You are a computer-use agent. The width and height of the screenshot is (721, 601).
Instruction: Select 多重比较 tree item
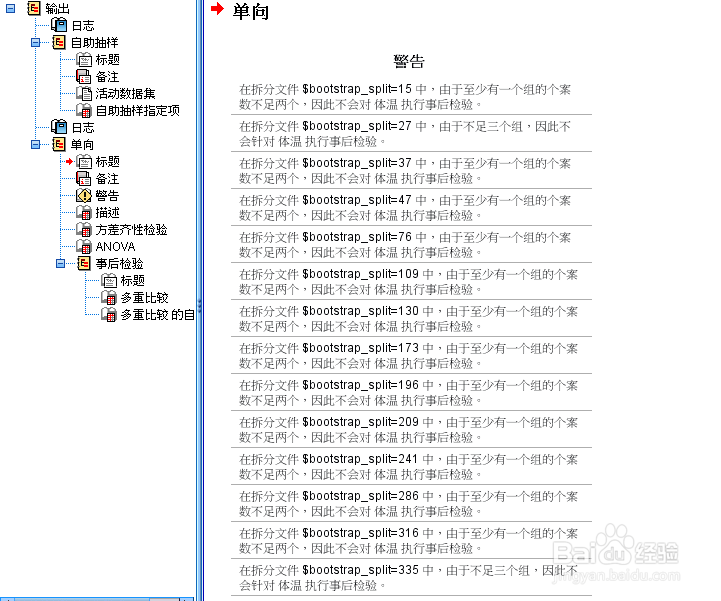[x=144, y=298]
